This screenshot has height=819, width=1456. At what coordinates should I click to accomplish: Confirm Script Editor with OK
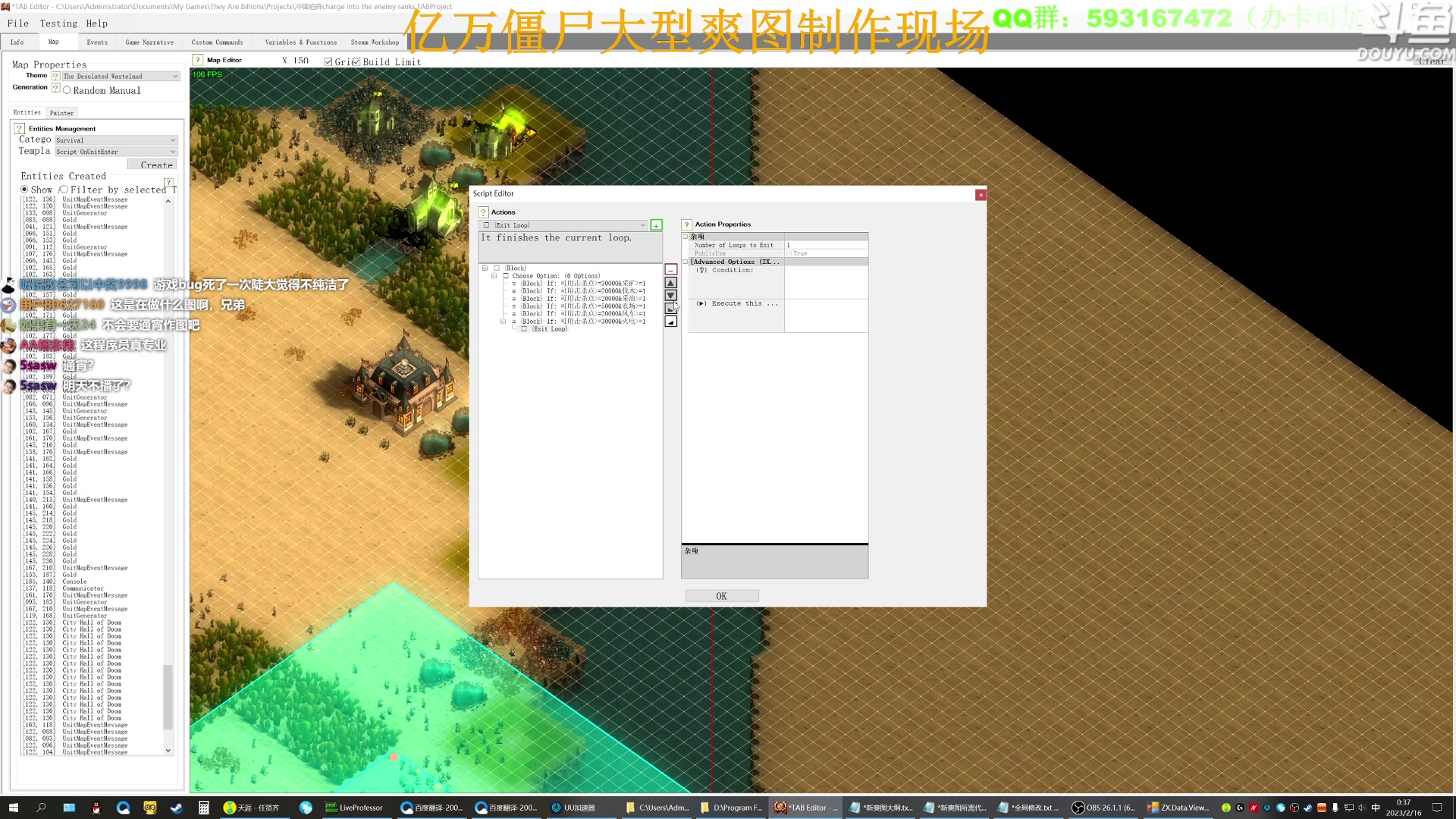721,596
